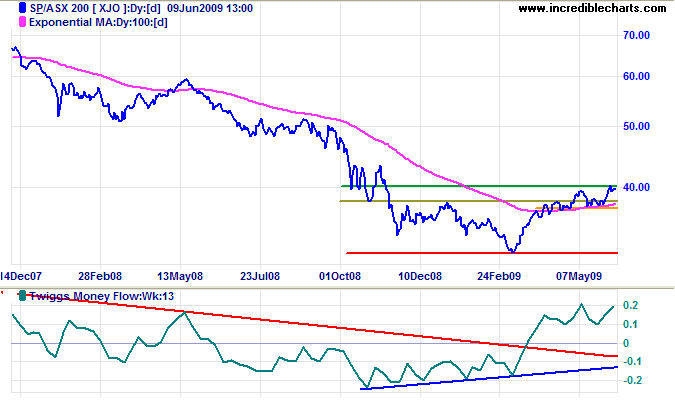This screenshot has height=400, width=675.
Task: Click the -0.2 money flow axis label
Action: coord(631,380)
